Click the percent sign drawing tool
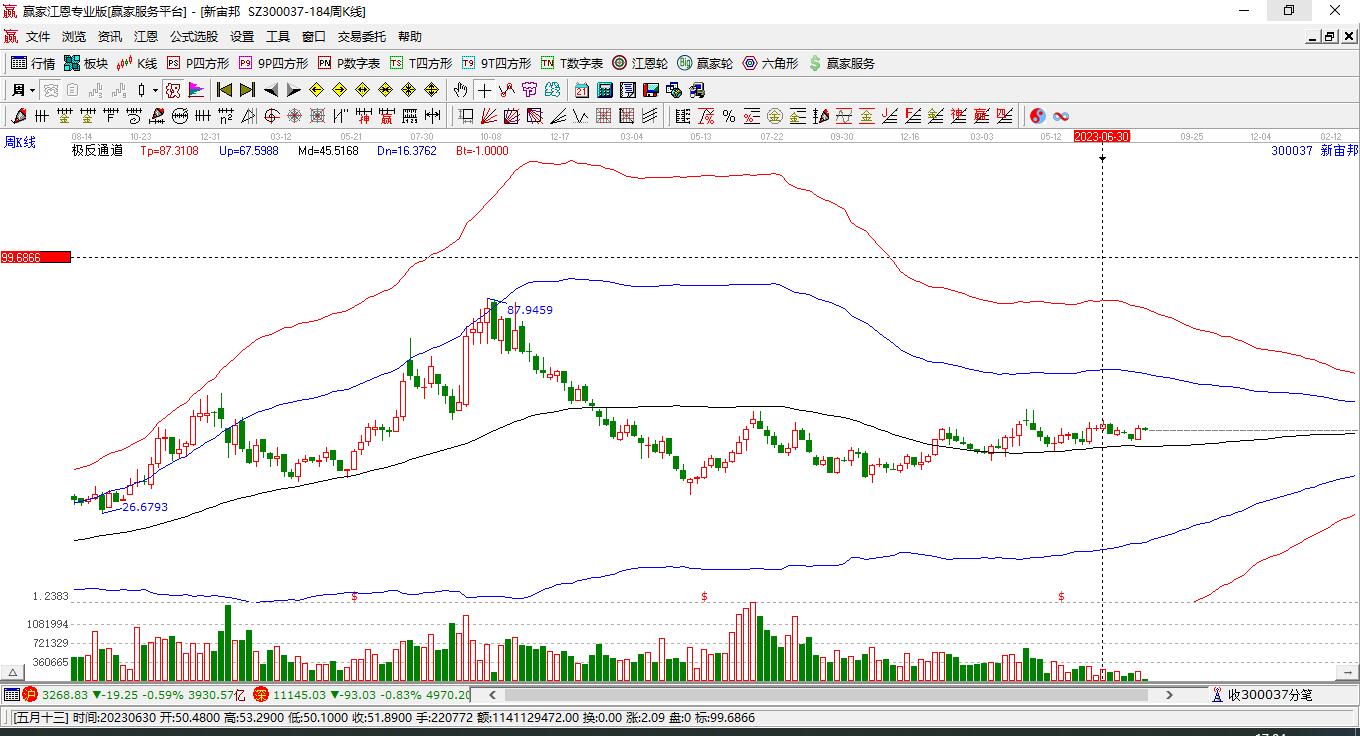The width and height of the screenshot is (1360, 736). pyautogui.click(x=729, y=116)
